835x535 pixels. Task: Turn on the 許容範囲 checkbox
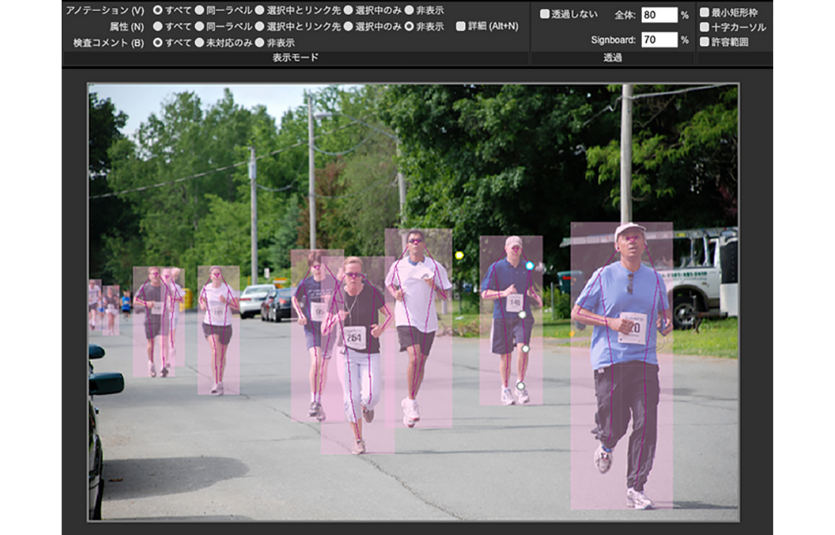point(705,42)
